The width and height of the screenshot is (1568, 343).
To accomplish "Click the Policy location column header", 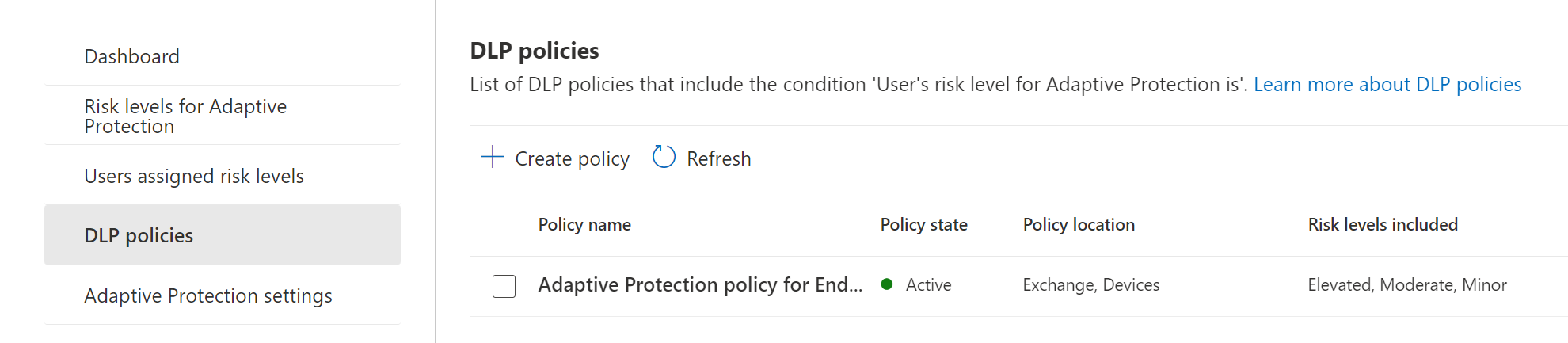I will point(1079,225).
